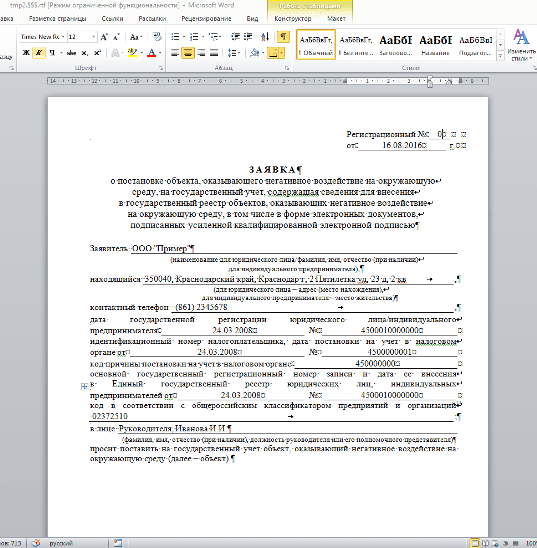Select the table with the move handle
This screenshot has height=548, width=537.
tap(84, 386)
